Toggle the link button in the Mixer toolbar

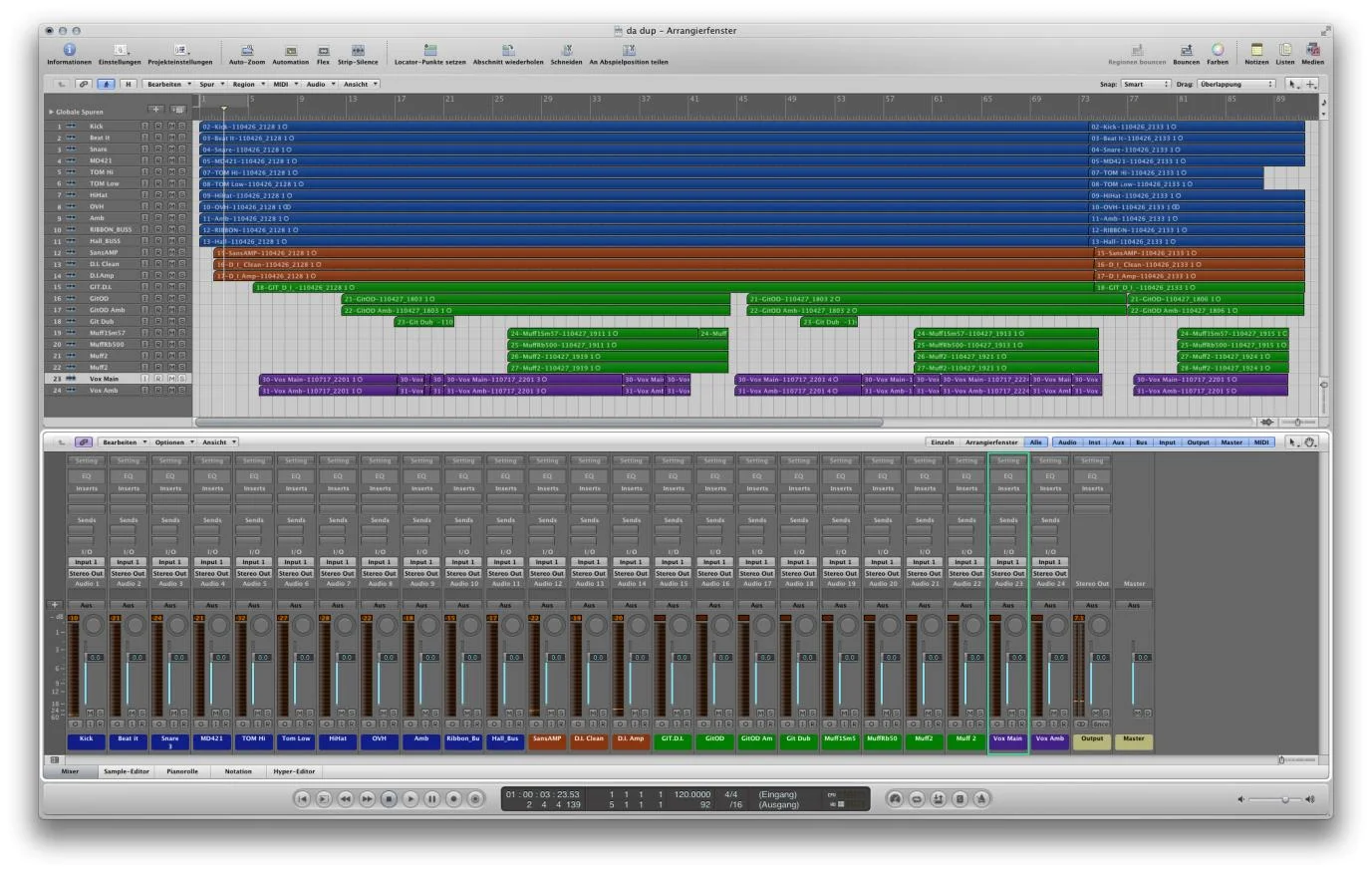(x=84, y=442)
